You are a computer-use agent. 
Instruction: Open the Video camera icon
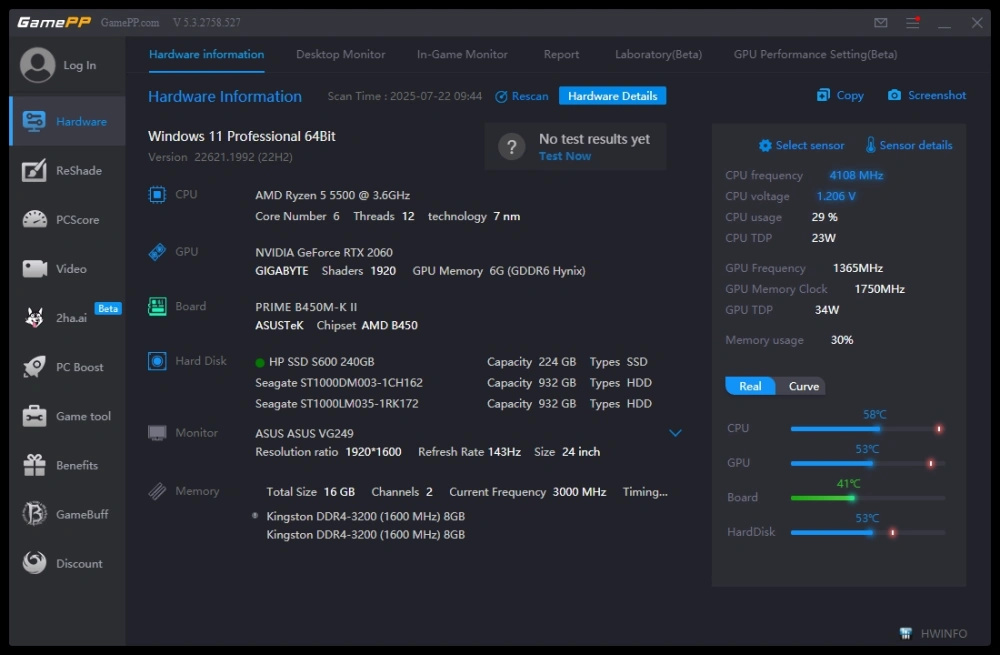(x=35, y=269)
